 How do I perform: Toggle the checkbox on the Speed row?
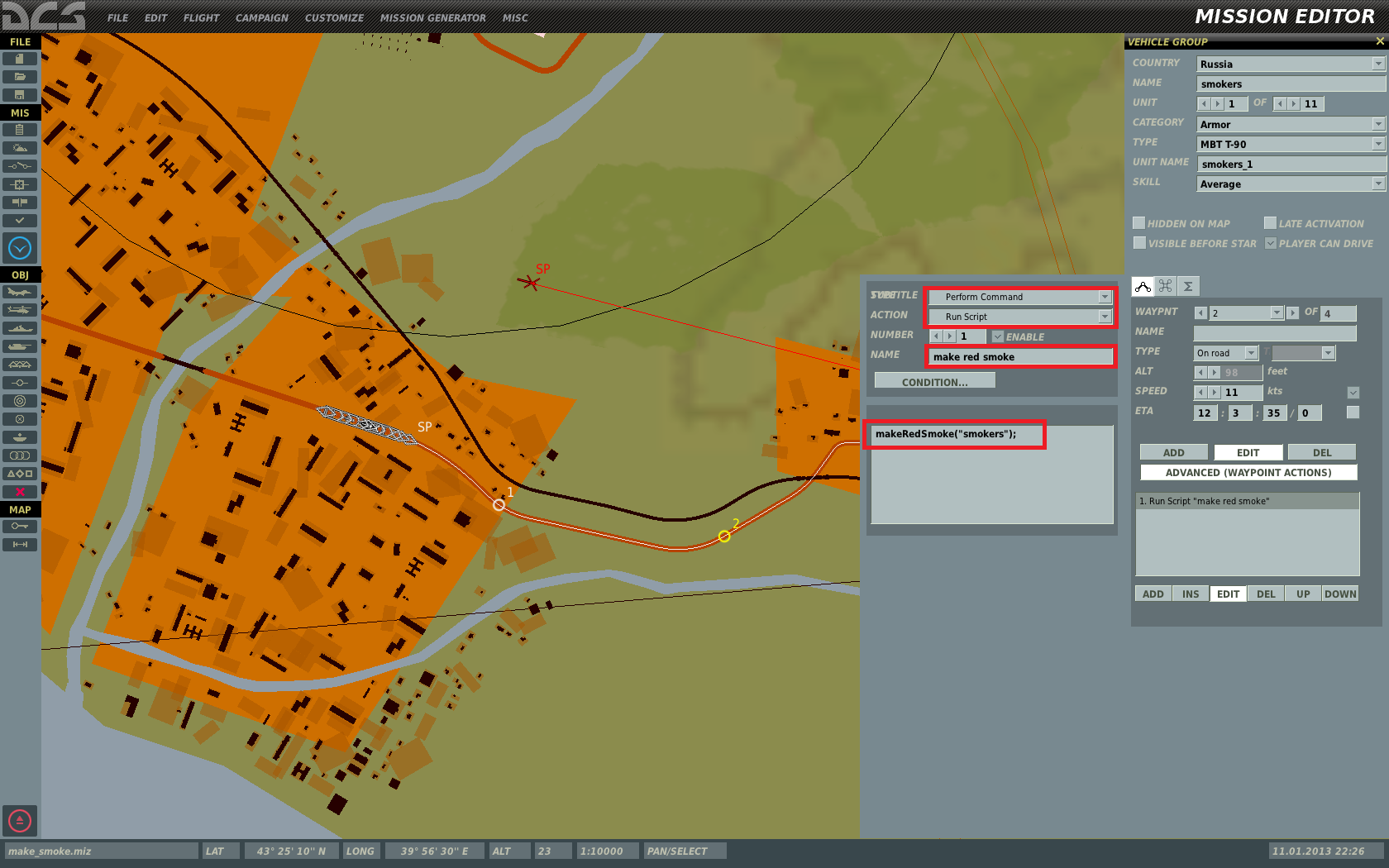pos(1353,392)
